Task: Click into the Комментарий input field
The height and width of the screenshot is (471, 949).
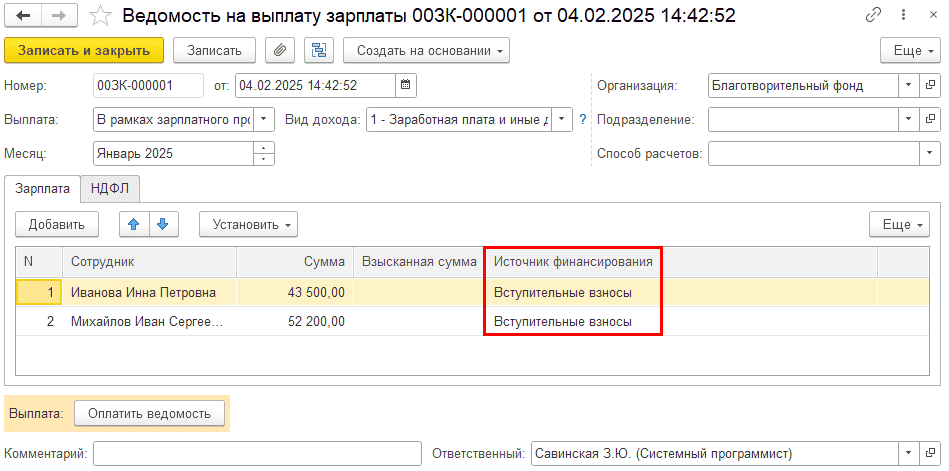Action: [x=257, y=453]
